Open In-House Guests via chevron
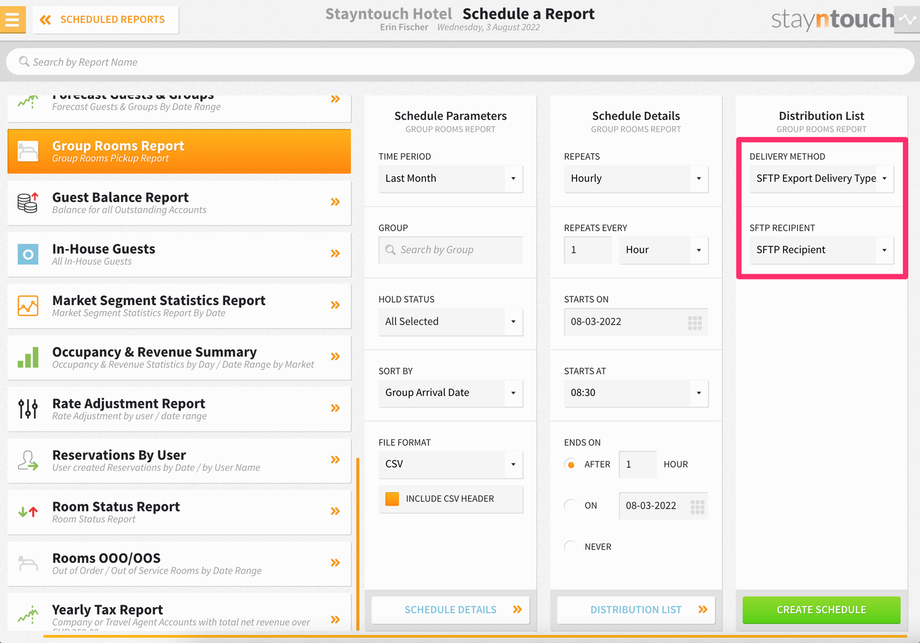This screenshot has width=920, height=643. click(335, 253)
